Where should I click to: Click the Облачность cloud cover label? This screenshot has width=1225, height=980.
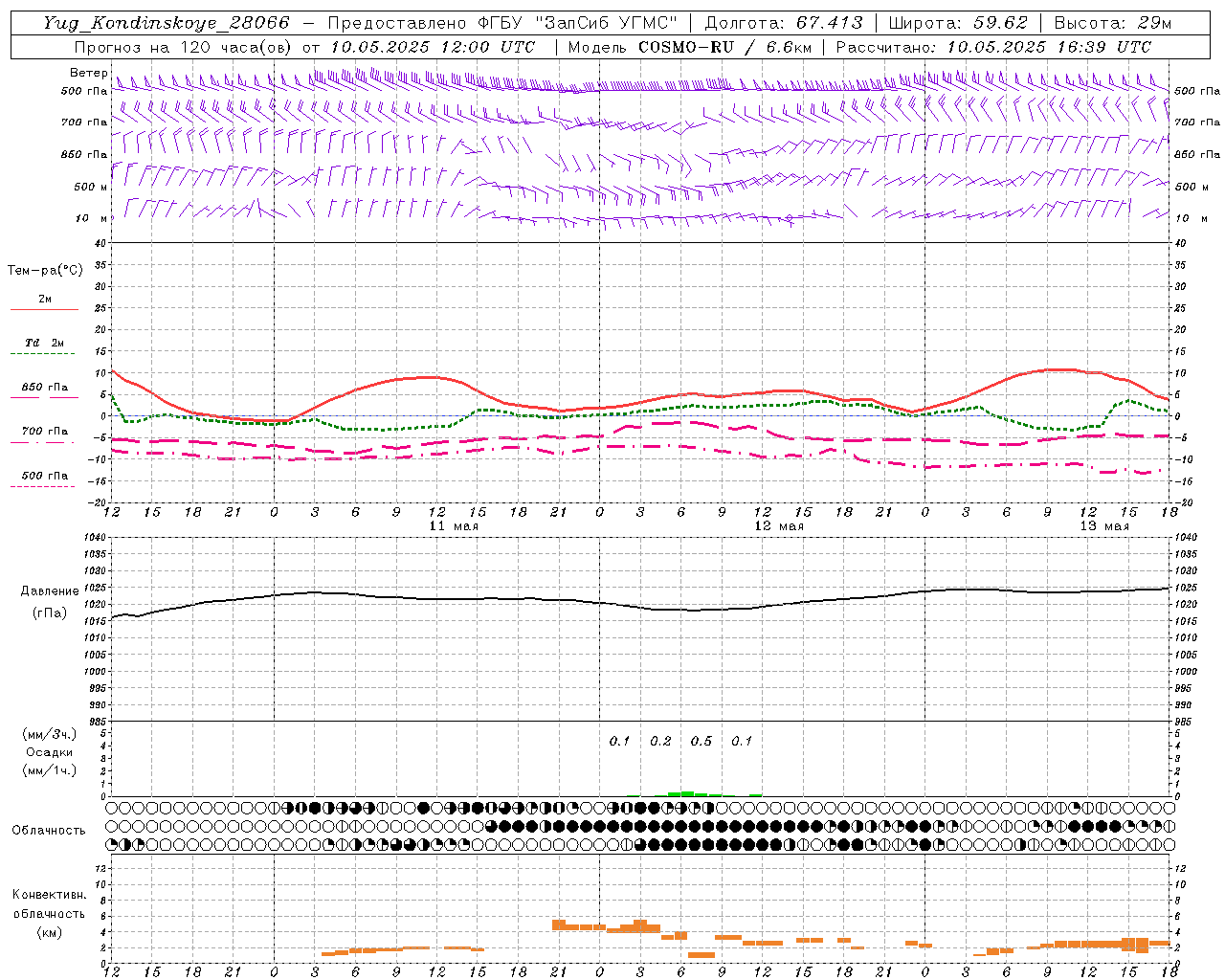tap(49, 831)
